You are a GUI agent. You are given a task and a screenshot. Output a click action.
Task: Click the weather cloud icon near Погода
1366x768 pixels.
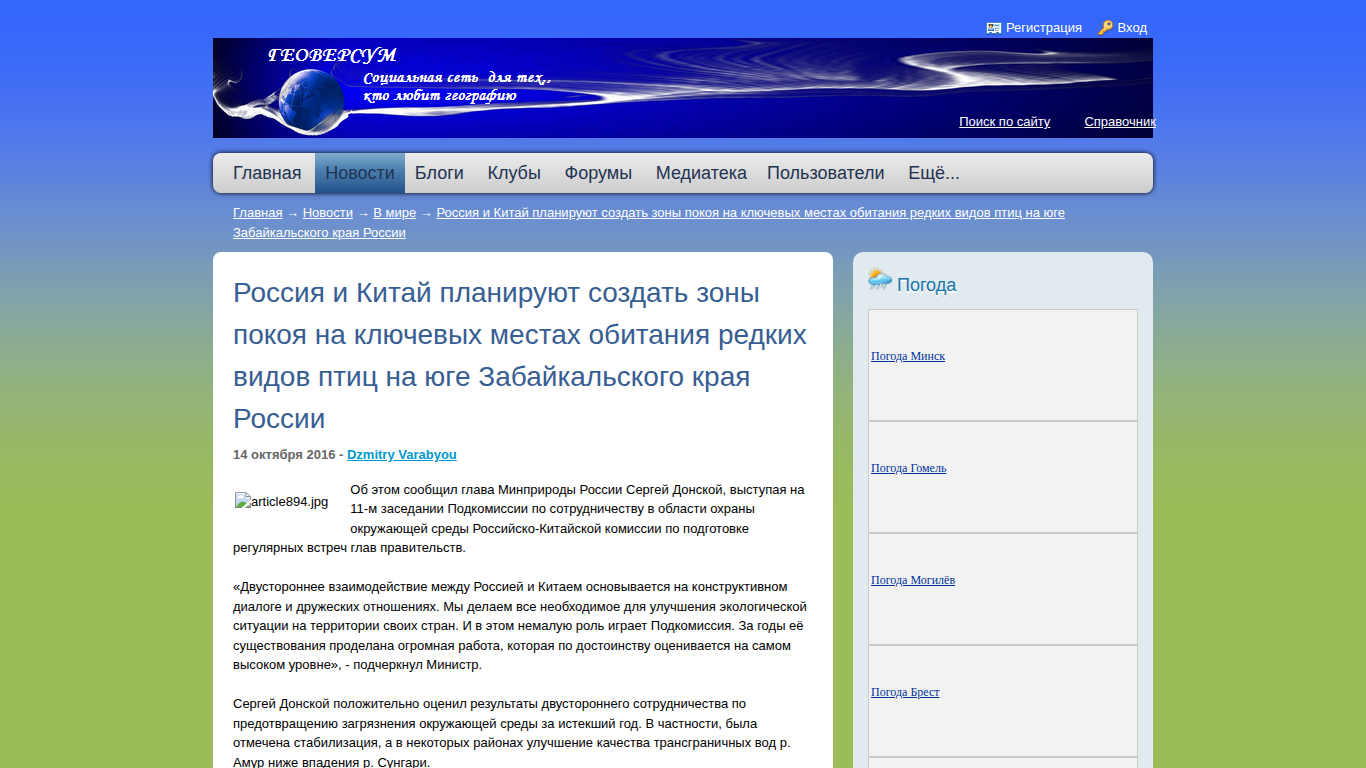click(880, 279)
